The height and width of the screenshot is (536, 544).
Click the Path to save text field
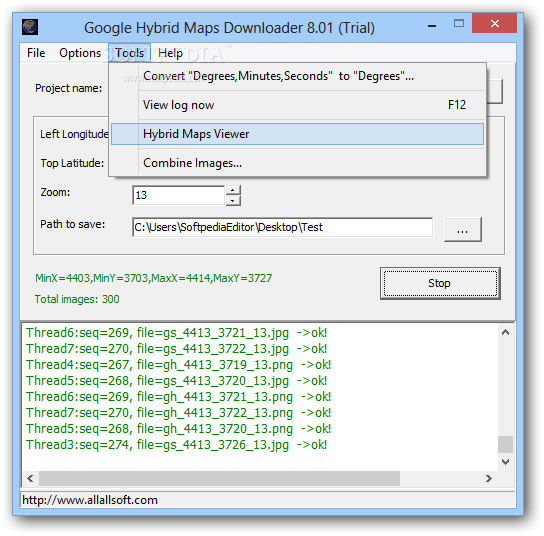click(x=282, y=227)
